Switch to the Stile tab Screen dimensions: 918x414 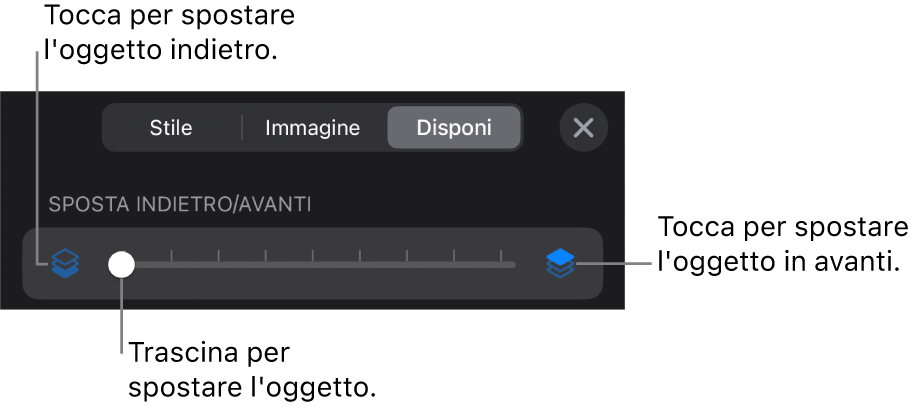point(171,128)
